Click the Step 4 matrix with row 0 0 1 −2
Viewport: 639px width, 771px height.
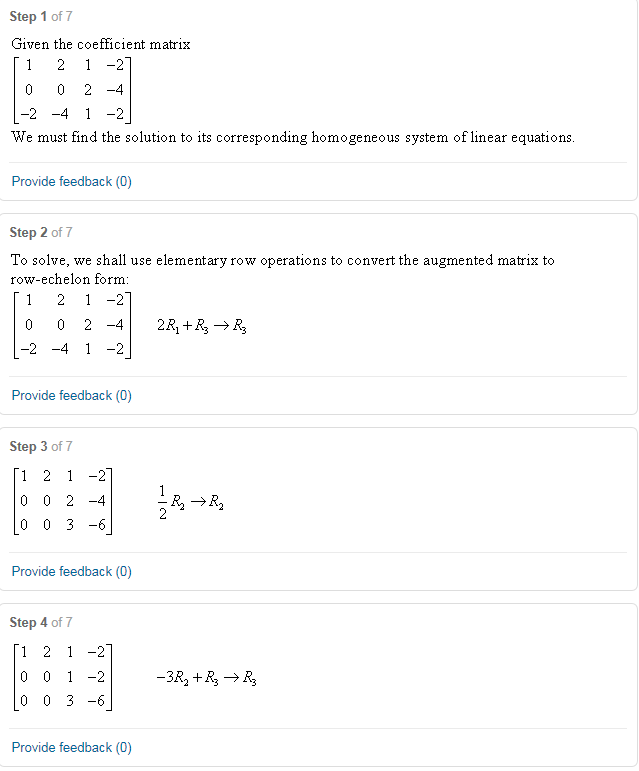point(64,677)
